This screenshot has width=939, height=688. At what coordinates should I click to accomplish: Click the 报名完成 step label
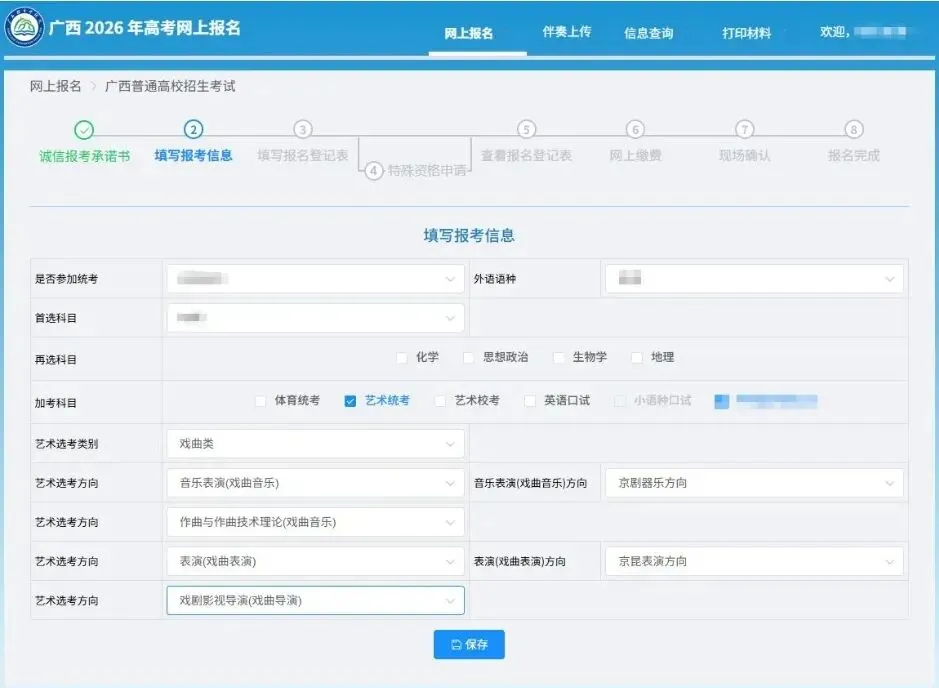pos(853,156)
